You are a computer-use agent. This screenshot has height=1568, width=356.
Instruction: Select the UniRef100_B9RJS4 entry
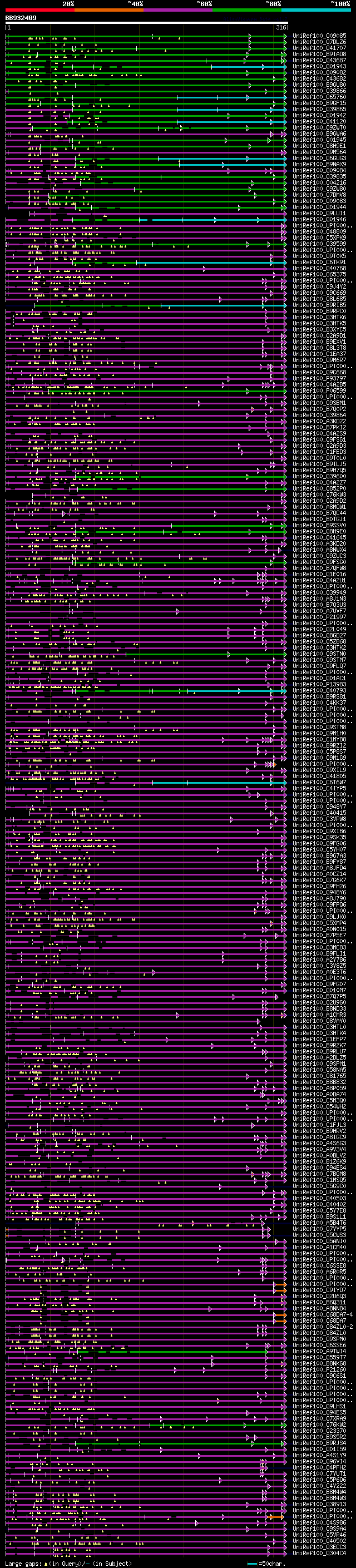pyautogui.click(x=319, y=1443)
